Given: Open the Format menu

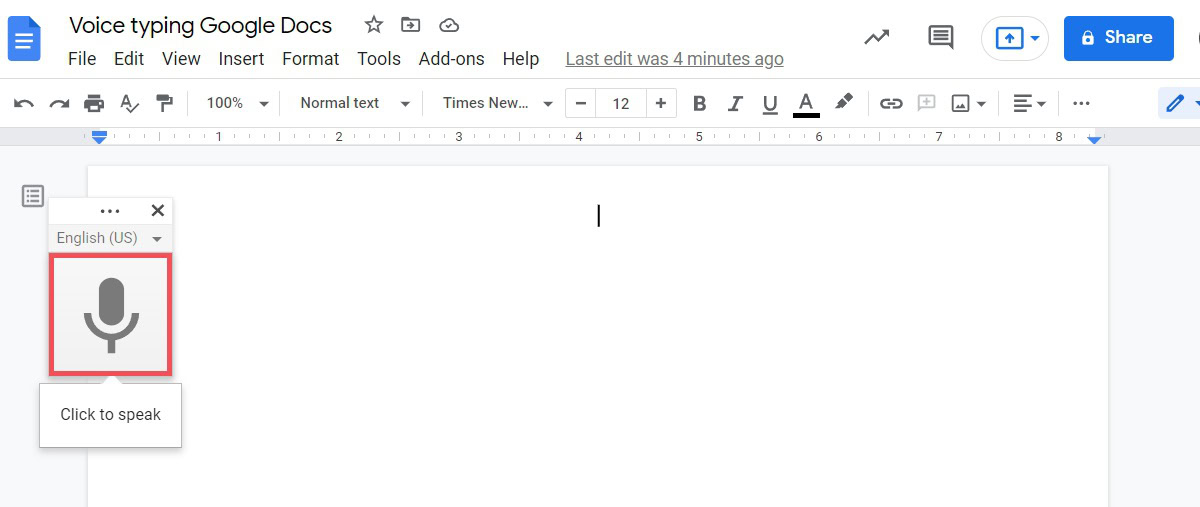Looking at the screenshot, I should [311, 59].
